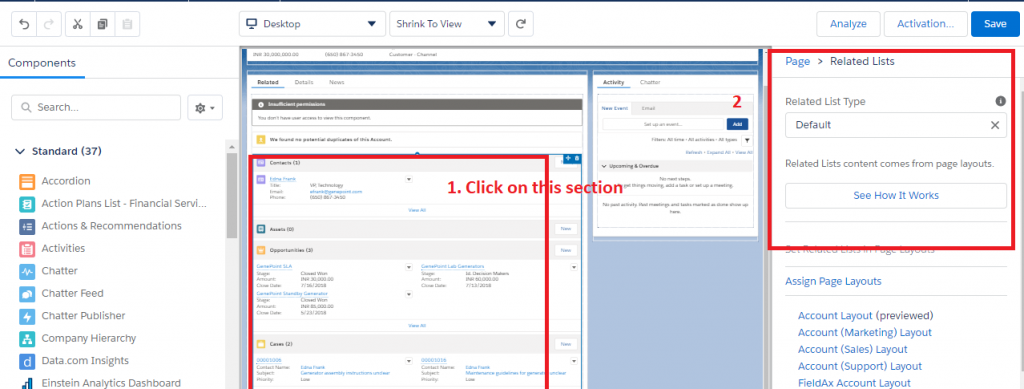Clear the Default related list type
This screenshot has width=1024, height=389.
click(995, 125)
